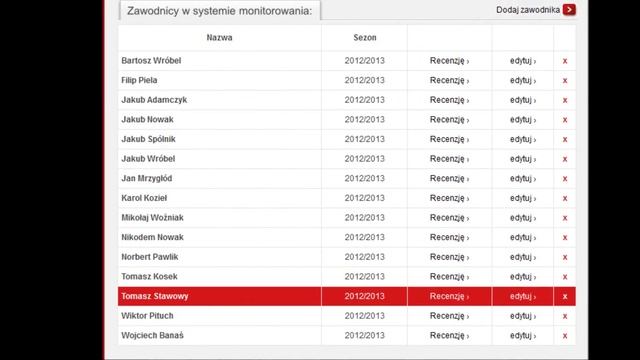Edit Jakub Wróbel via edytuj
Screen dimensions: 640x360
coord(523,159)
